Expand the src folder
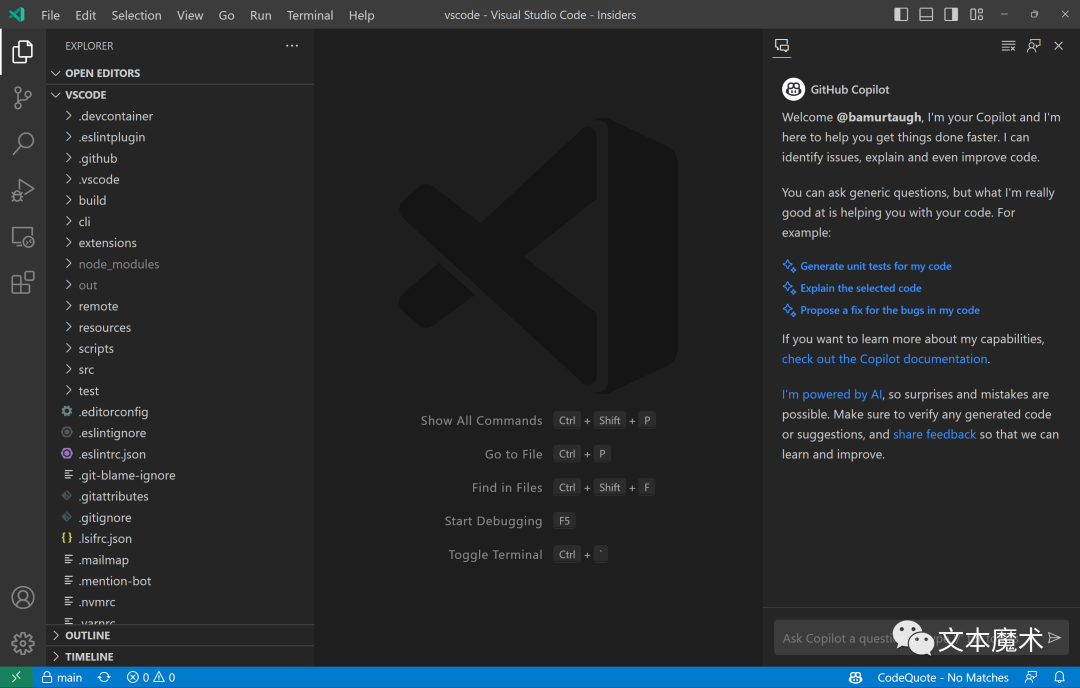 180,369
